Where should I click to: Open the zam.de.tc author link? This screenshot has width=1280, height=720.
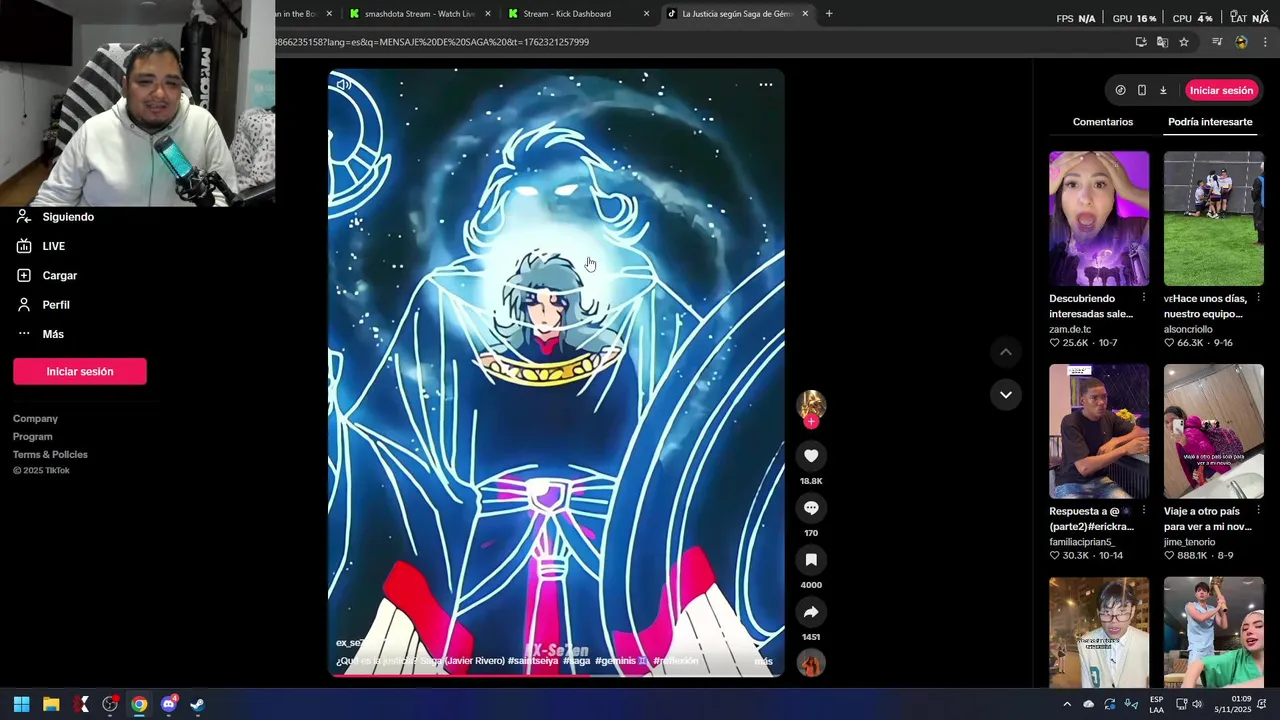(1070, 329)
